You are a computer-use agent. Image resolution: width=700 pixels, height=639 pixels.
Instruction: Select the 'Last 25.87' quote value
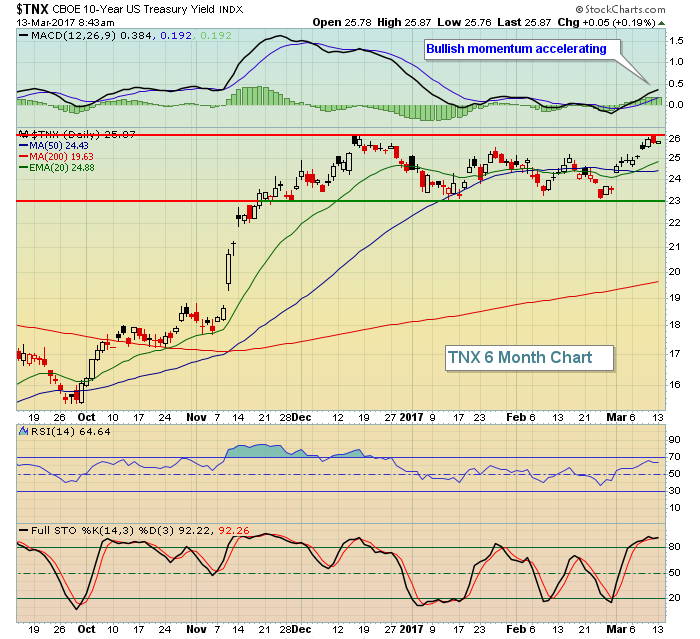coord(524,22)
